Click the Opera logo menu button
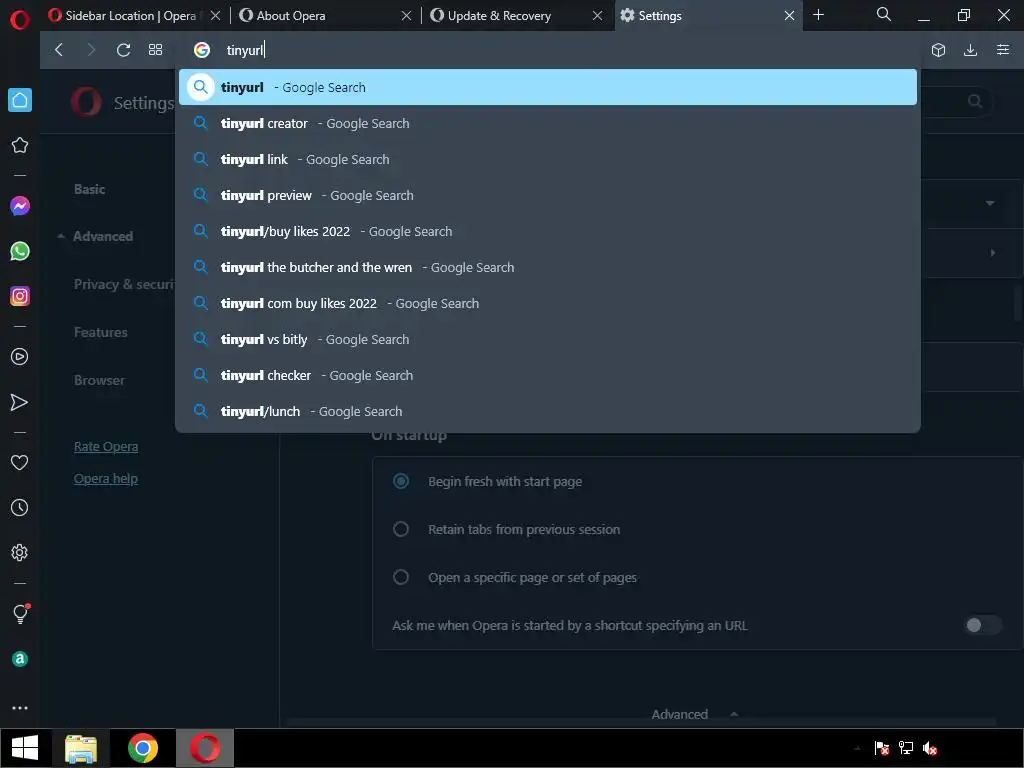This screenshot has width=1024, height=768. click(20, 20)
